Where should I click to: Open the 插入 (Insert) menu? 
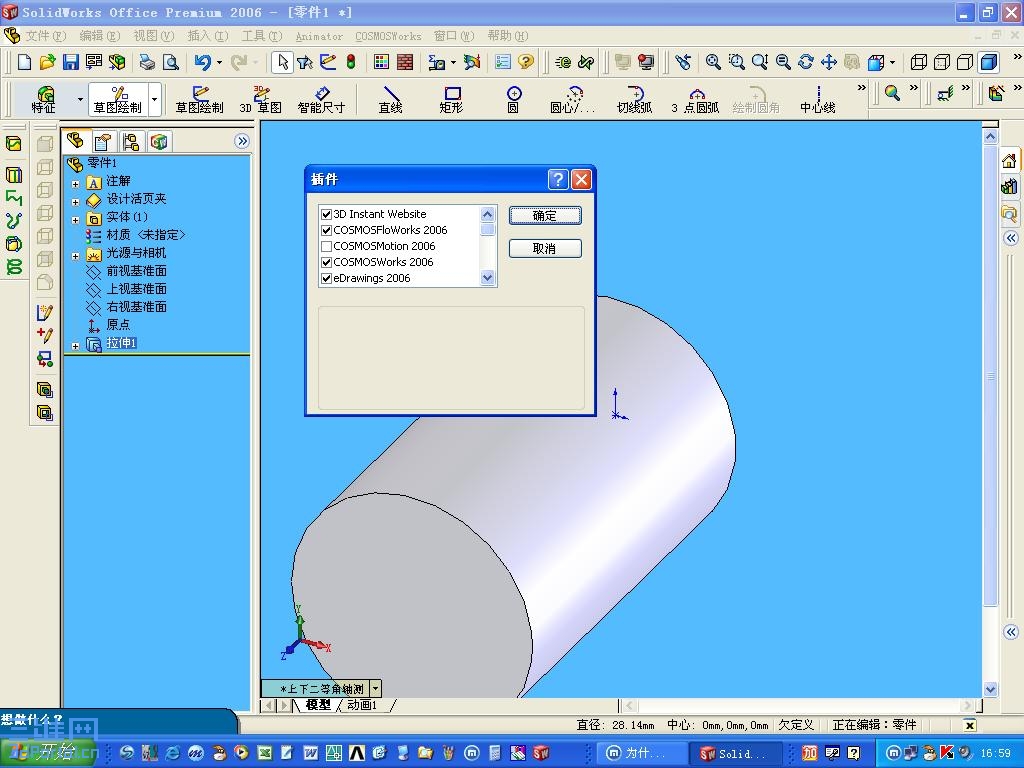point(208,36)
